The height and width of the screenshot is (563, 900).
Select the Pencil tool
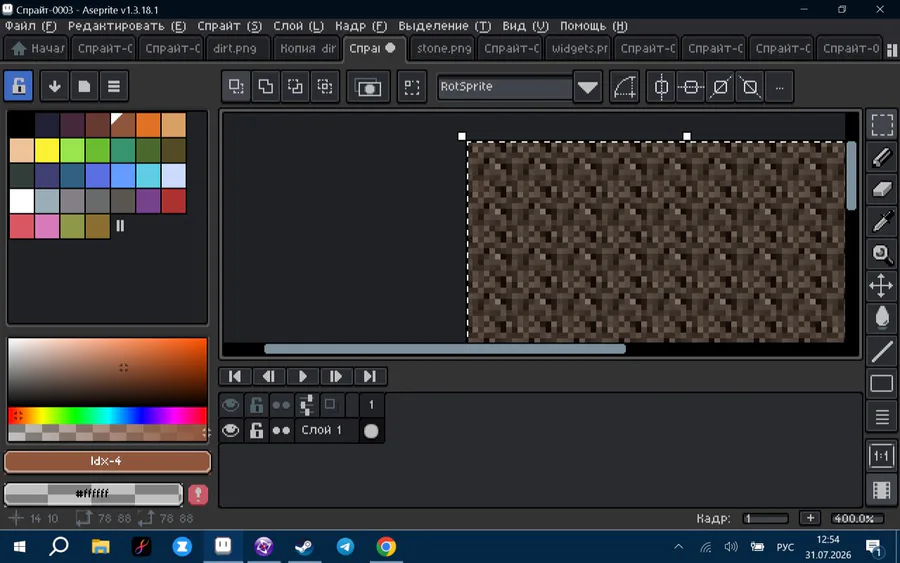point(882,157)
